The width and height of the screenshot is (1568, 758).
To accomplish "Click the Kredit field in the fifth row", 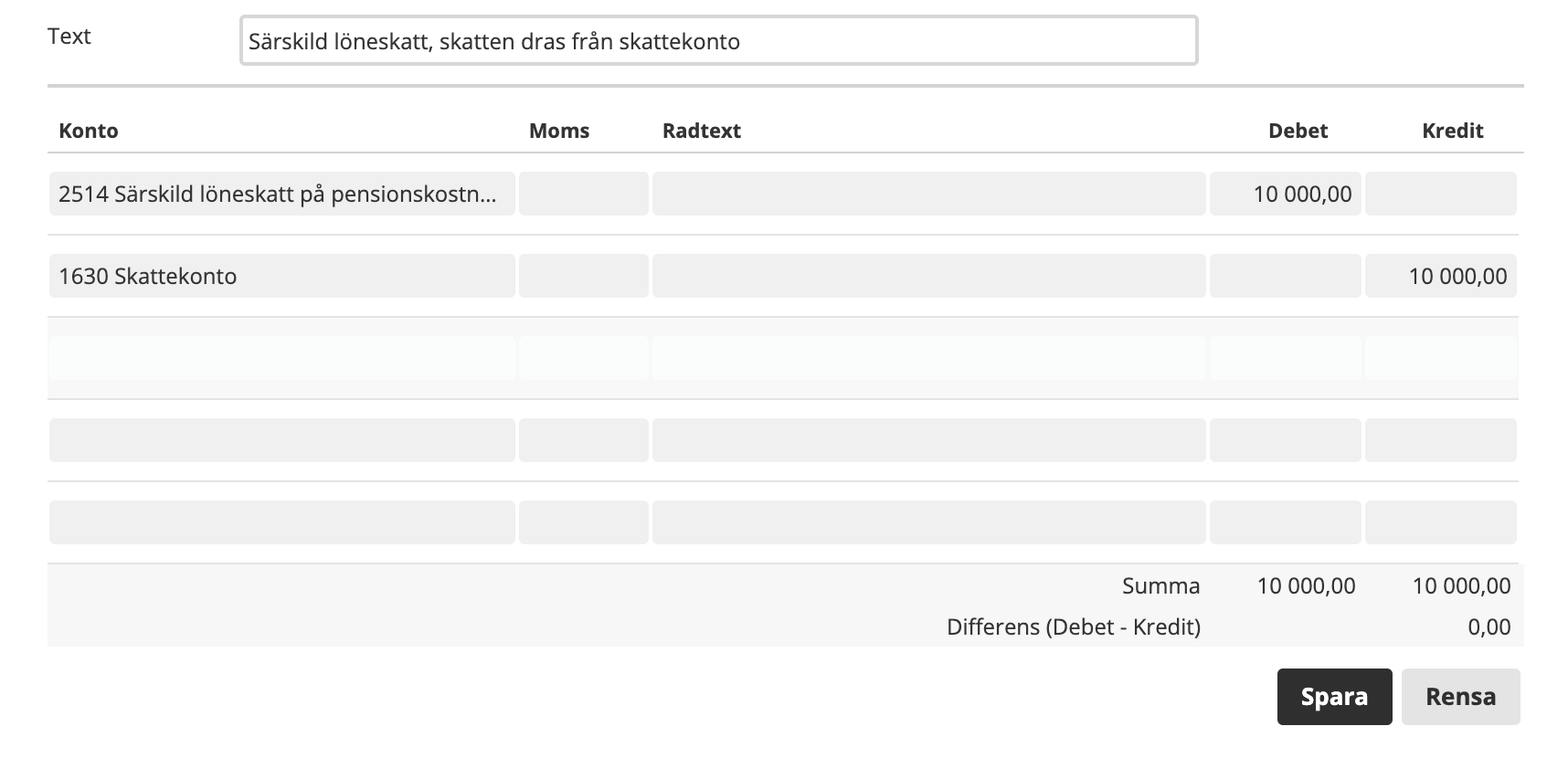I will tap(1441, 522).
